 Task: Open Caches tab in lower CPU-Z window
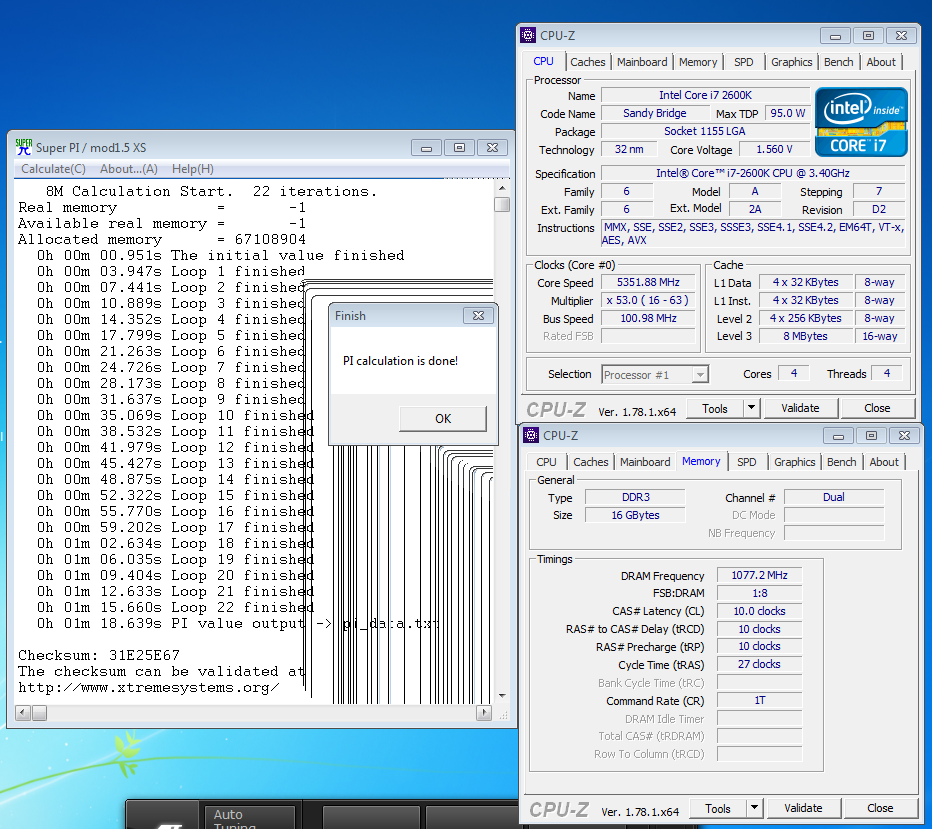click(x=590, y=462)
